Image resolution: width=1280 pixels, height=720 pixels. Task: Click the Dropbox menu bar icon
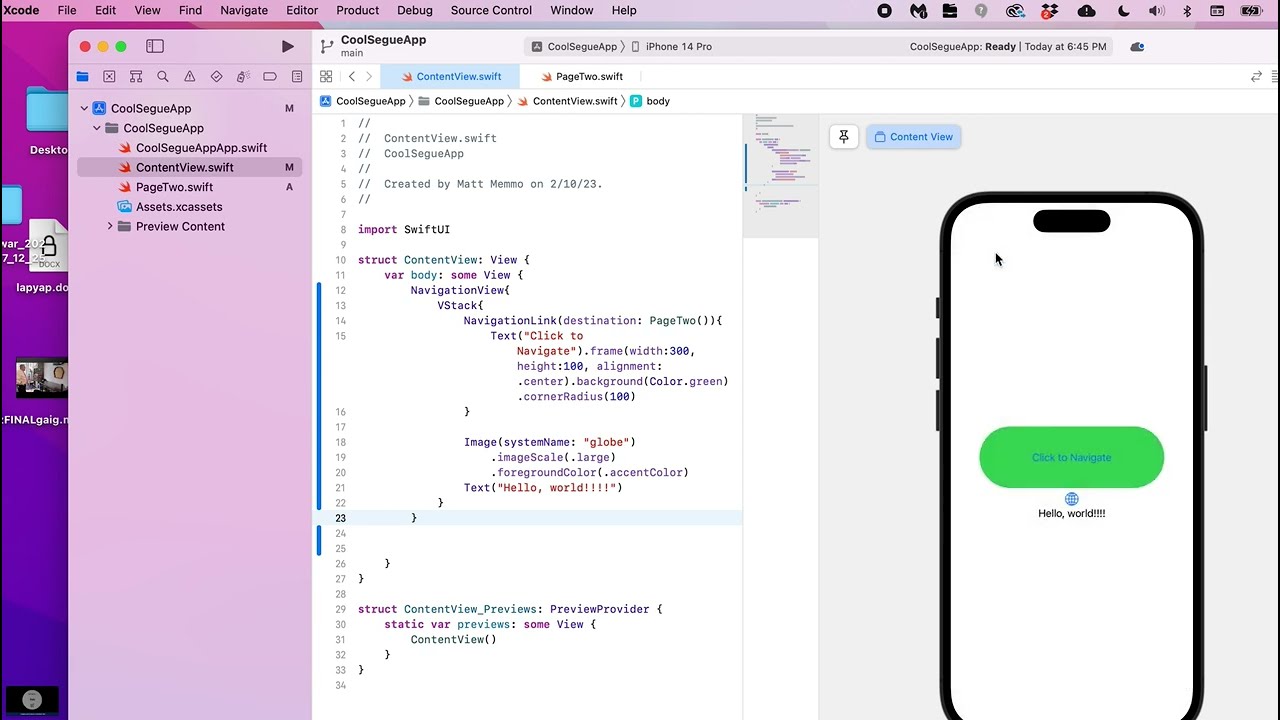[1049, 11]
